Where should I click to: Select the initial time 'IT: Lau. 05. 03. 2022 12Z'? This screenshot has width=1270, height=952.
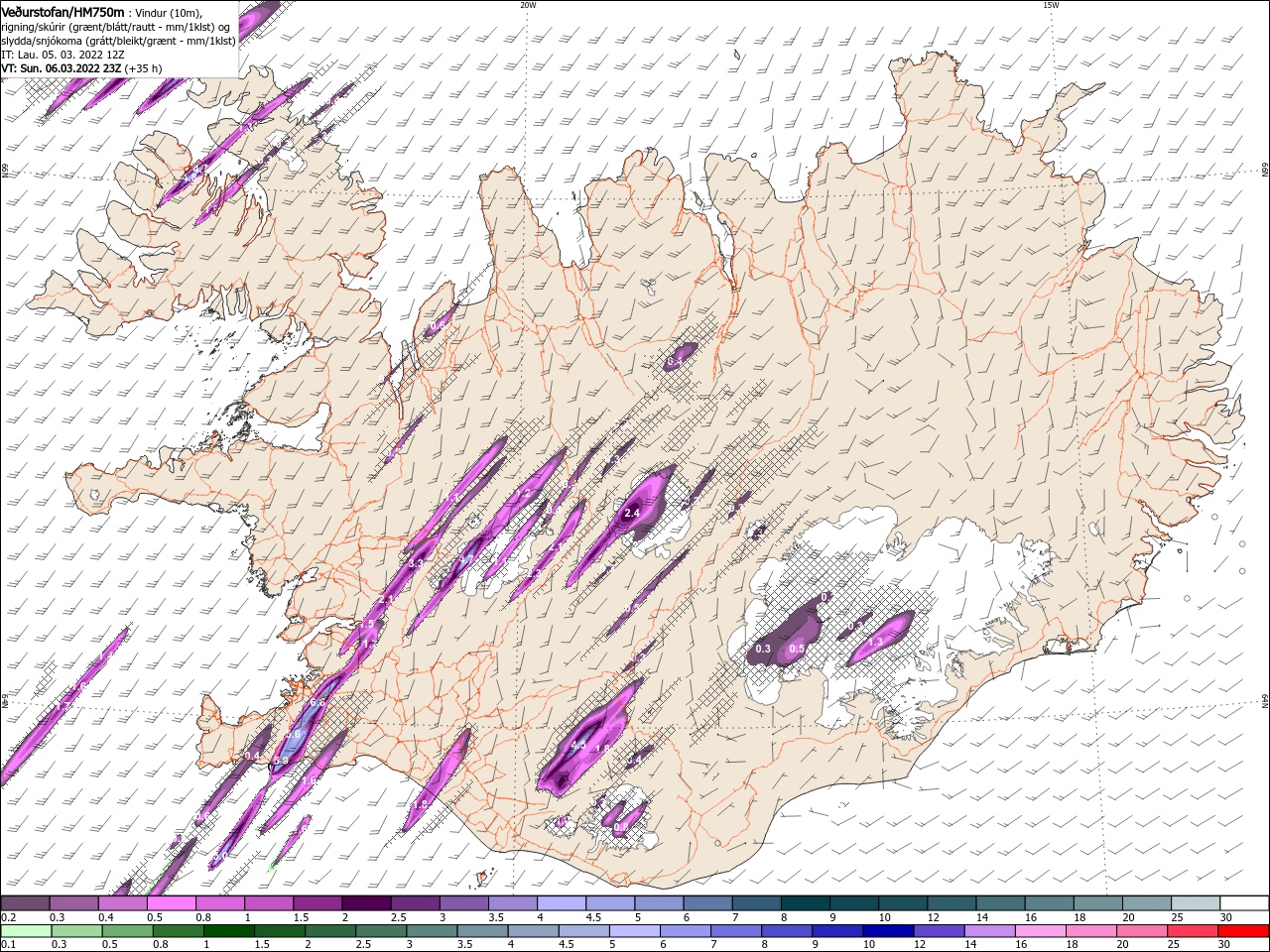63,55
